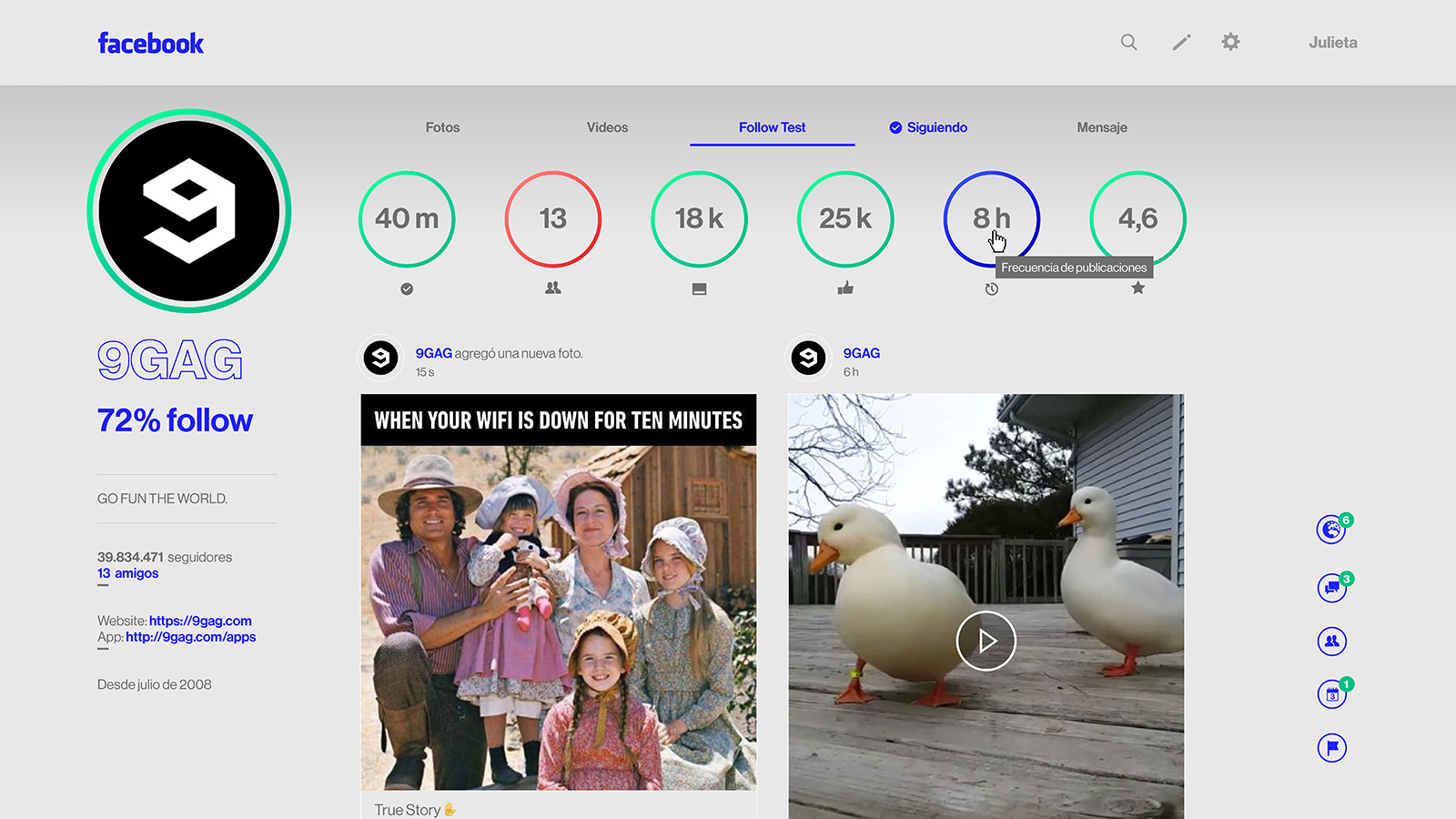Click the Mensaje tab
The height and width of the screenshot is (819, 1456).
click(x=1101, y=127)
